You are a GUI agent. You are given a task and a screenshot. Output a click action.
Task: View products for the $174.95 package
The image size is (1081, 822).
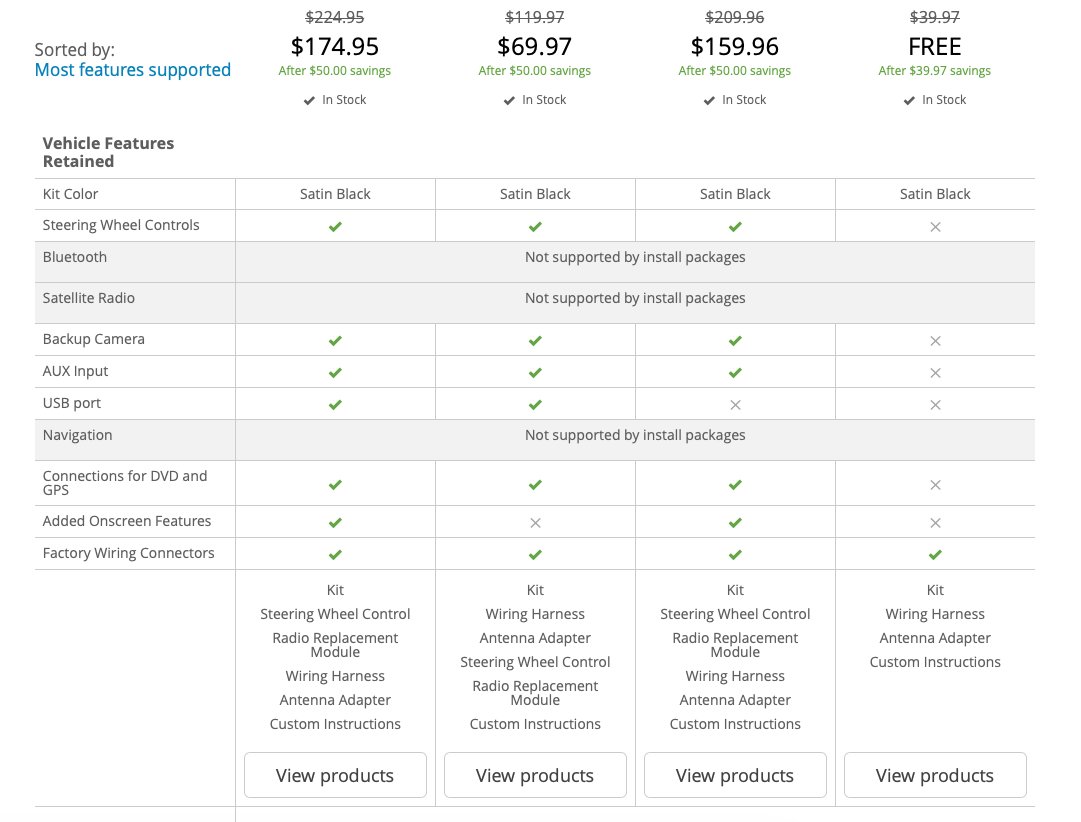335,775
